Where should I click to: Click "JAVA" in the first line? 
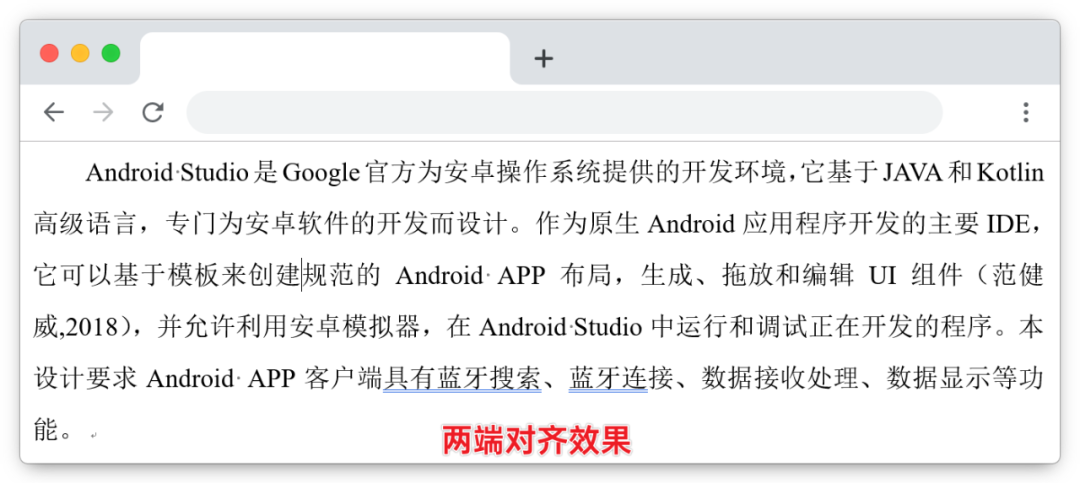[x=912, y=172]
